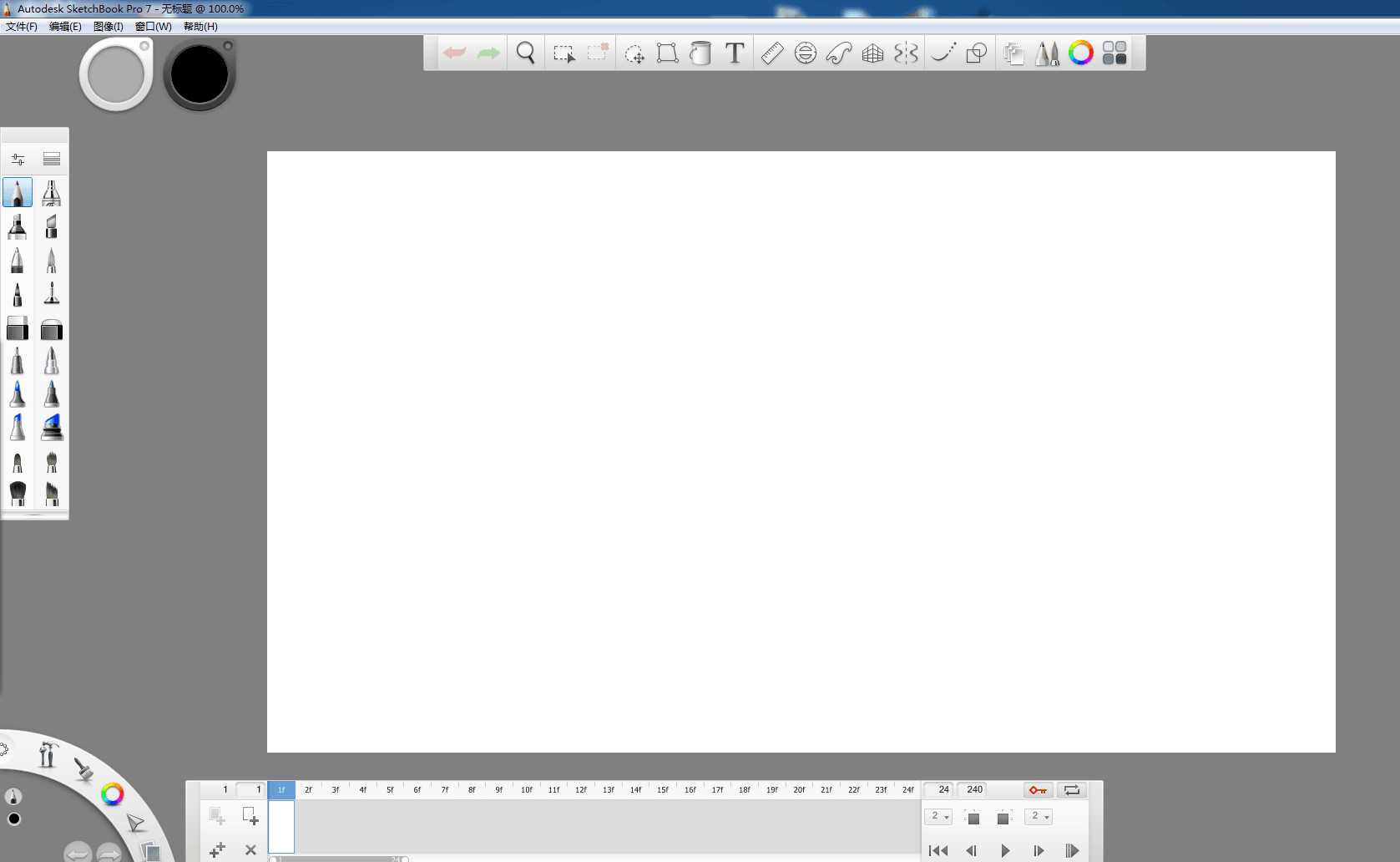This screenshot has height=862, width=1400.
Task: Open 编辑(E) menu
Action: tap(65, 27)
